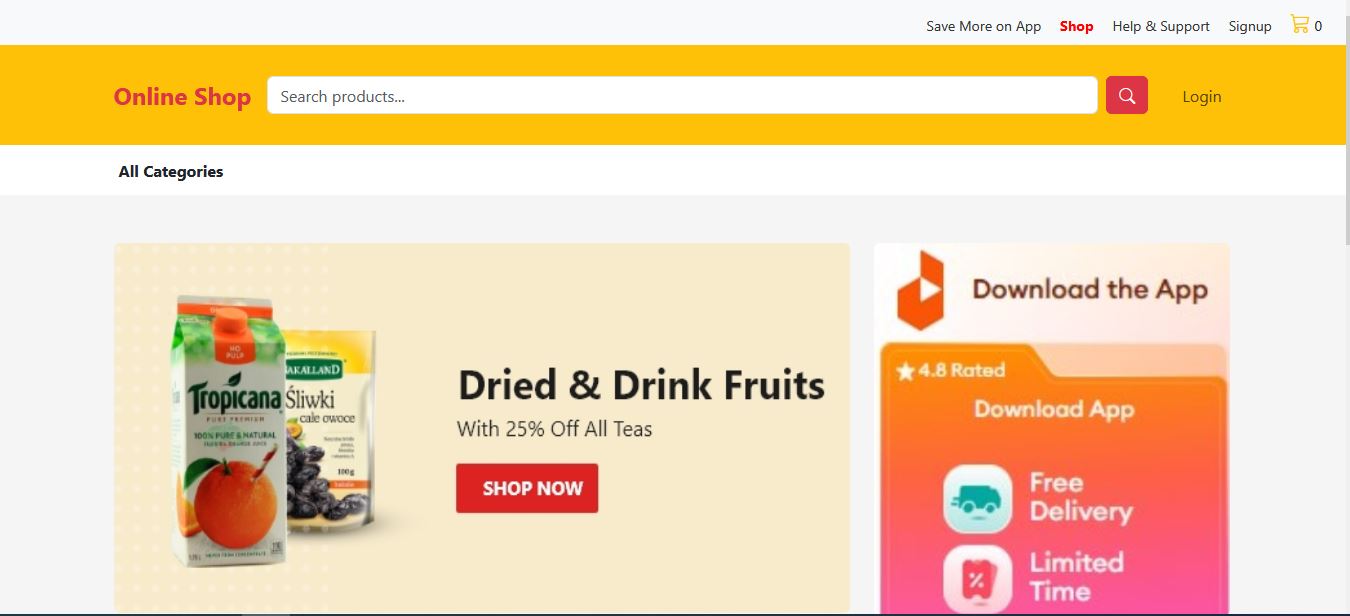
Task: Focus the Search products field
Action: (682, 96)
